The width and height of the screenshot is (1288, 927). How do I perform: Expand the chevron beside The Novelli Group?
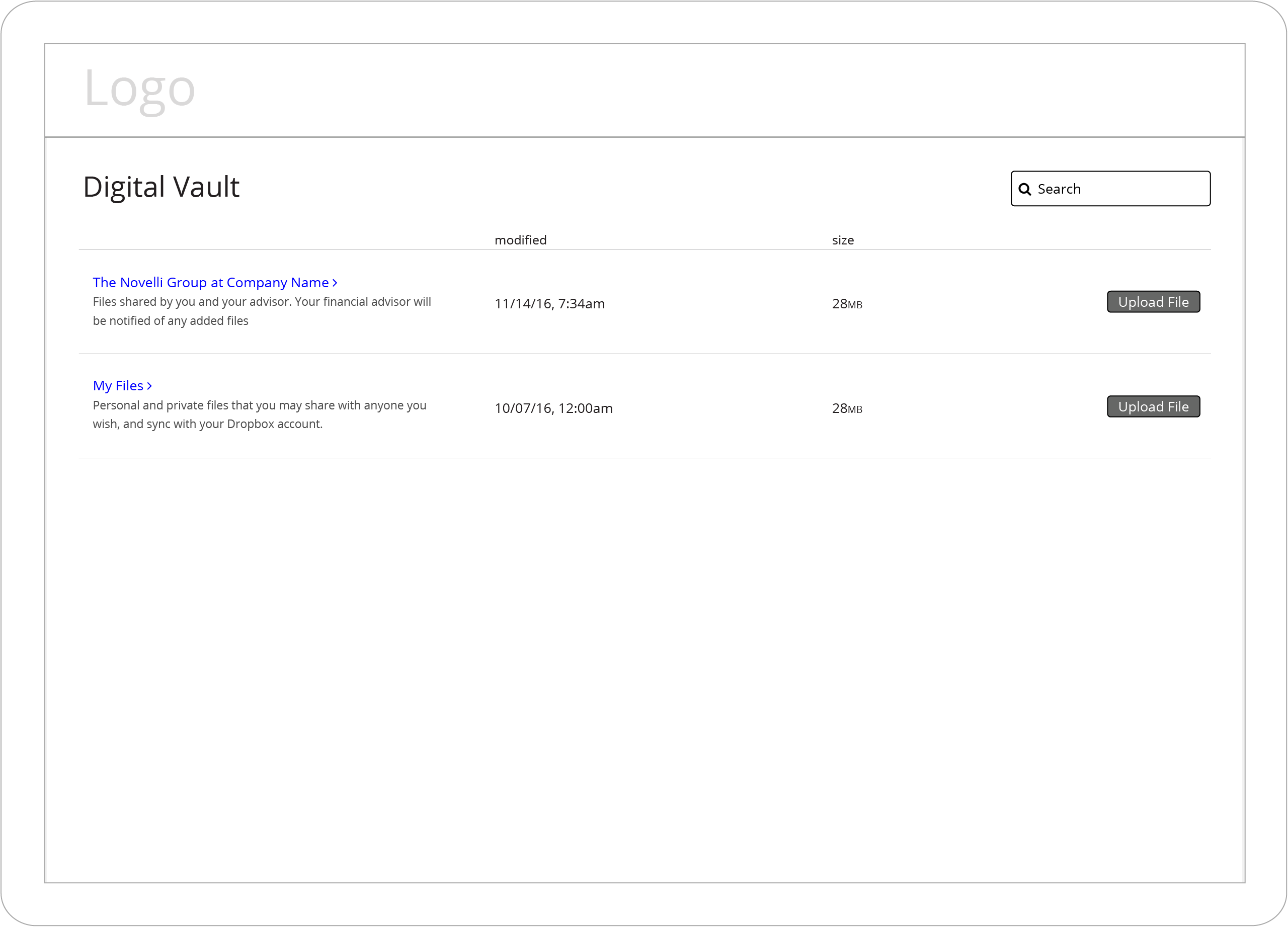335,283
